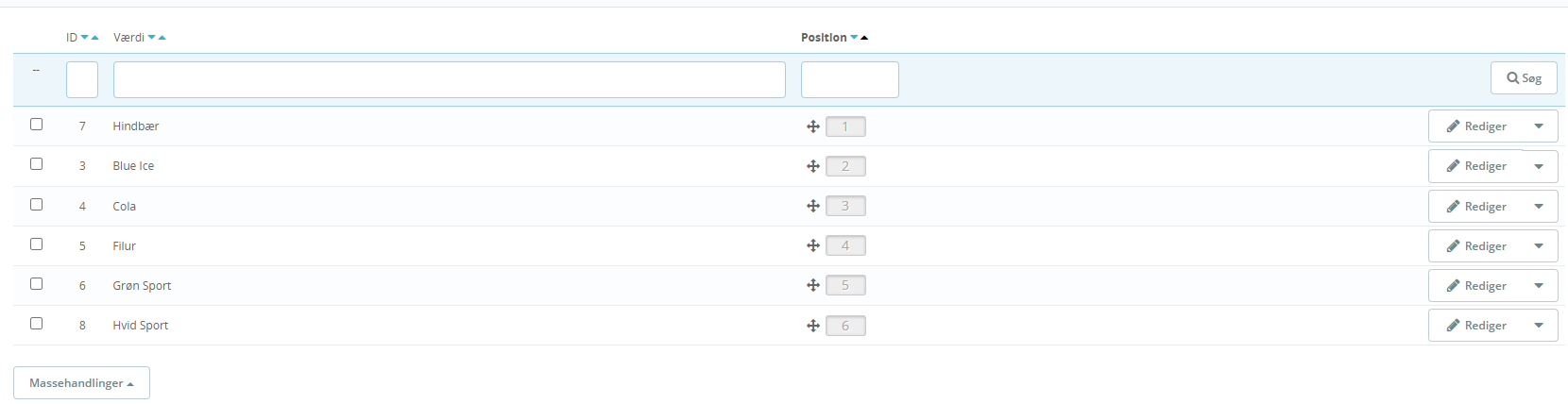Sort Værdi column descending using down arrow
The image size is (1568, 404).
152,38
